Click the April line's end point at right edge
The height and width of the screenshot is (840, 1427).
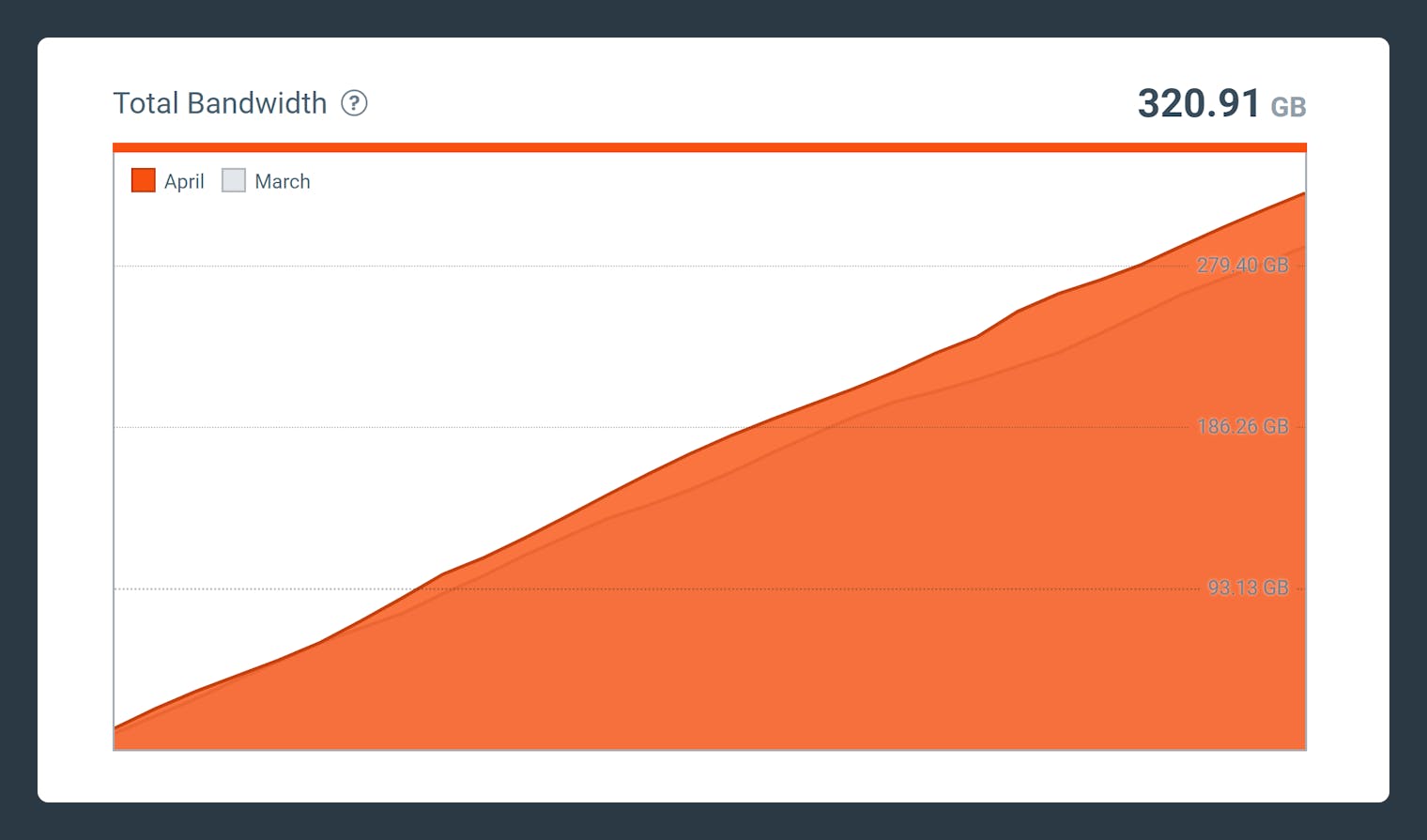(x=1303, y=193)
